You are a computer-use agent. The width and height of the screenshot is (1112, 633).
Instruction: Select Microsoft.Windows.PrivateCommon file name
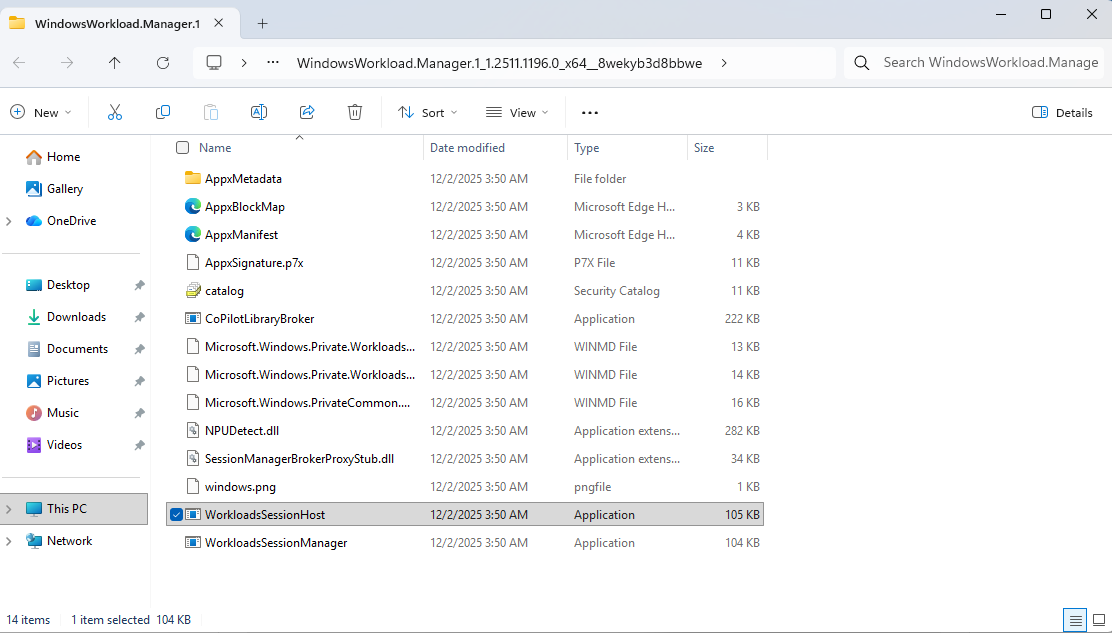pyautogui.click(x=307, y=403)
